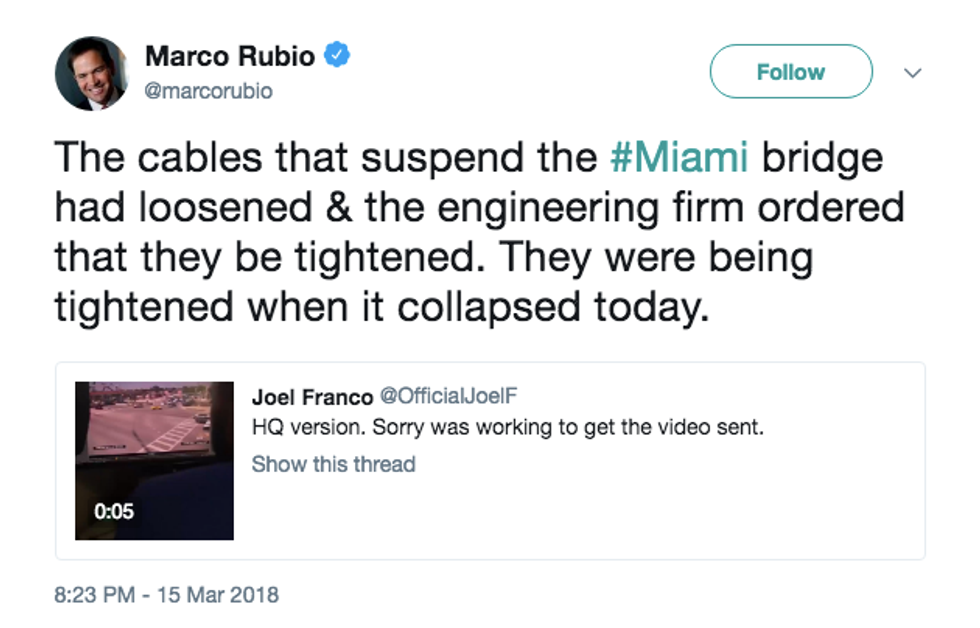Image resolution: width=980 pixels, height=628 pixels.
Task: Click empty space inside quoted tweet card
Action: (x=650, y=510)
